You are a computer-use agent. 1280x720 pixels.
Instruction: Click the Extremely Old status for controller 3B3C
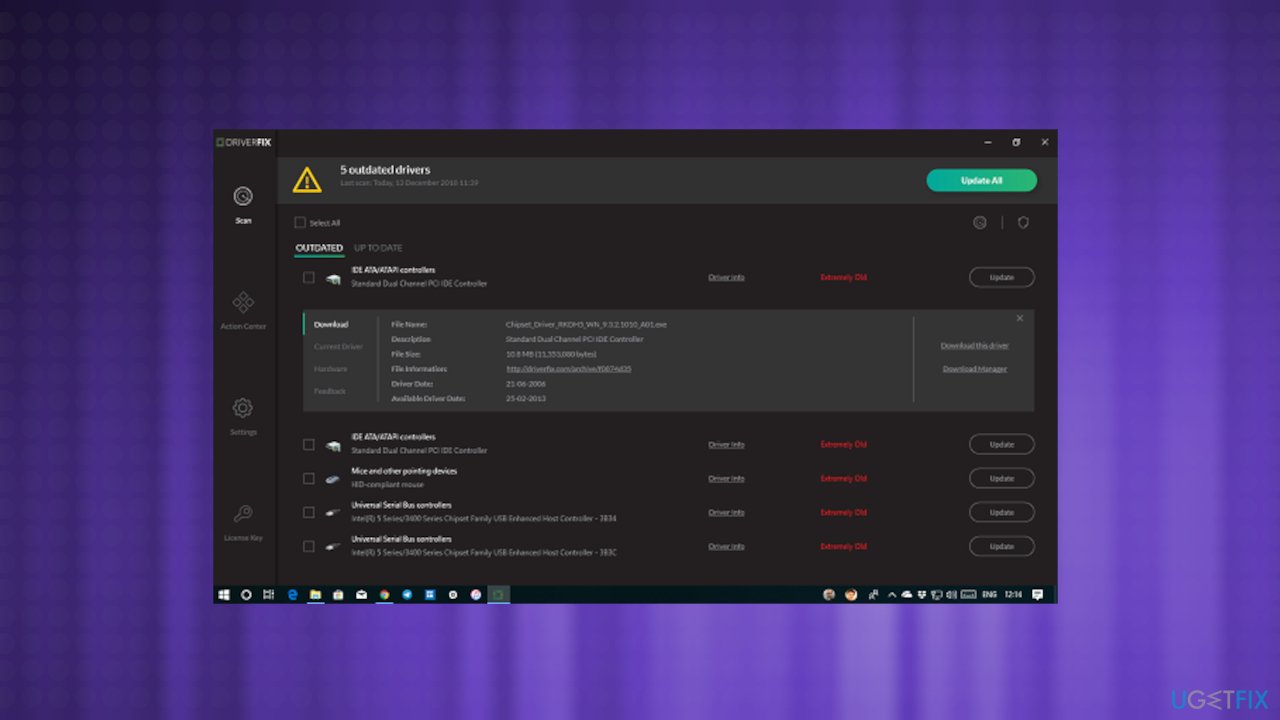(x=844, y=547)
